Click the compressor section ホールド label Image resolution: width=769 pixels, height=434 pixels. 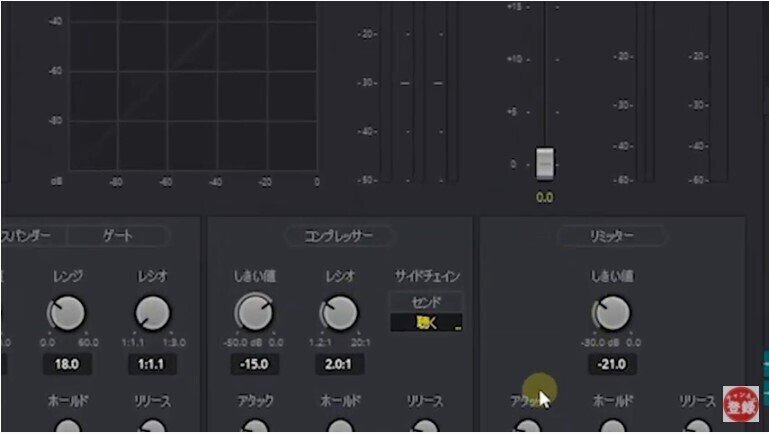(340, 401)
